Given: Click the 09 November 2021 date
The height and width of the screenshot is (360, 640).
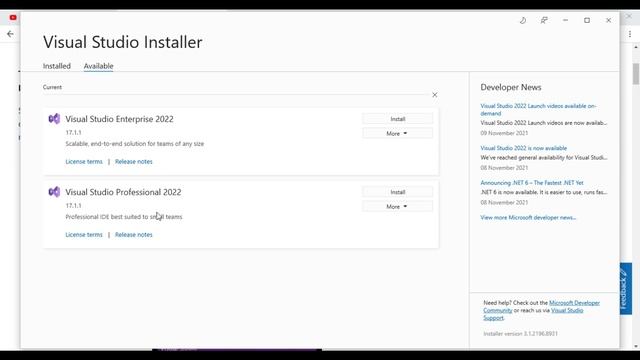Looking at the screenshot, I should click(x=504, y=133).
